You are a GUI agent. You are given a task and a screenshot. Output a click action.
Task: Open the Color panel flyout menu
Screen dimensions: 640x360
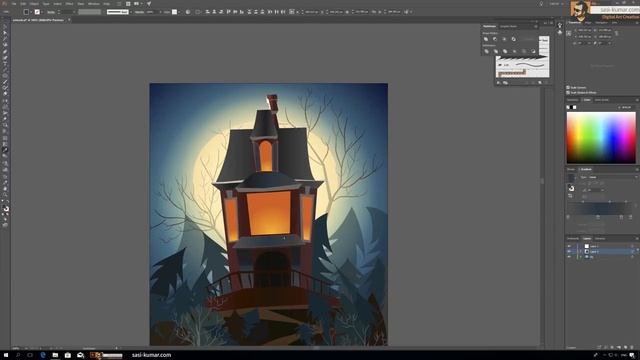(637, 100)
